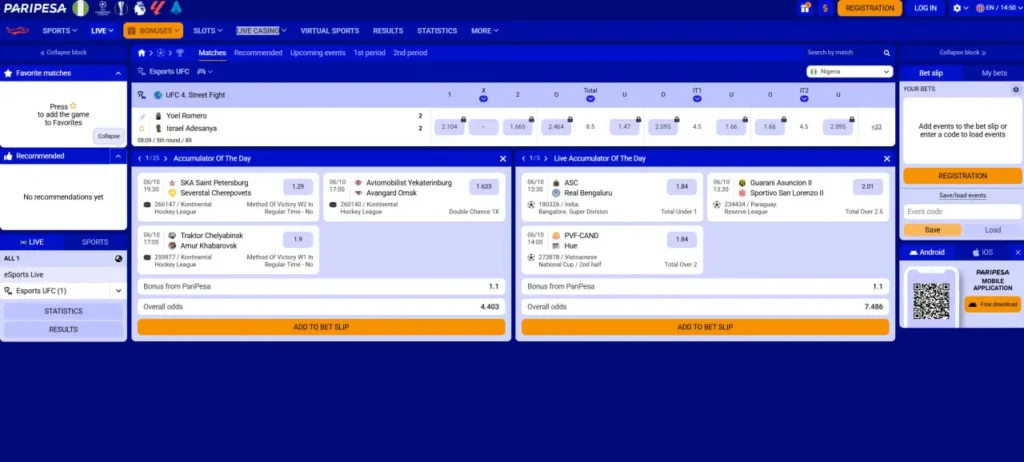Add Yoel Romero match to favorites star

click(x=142, y=129)
